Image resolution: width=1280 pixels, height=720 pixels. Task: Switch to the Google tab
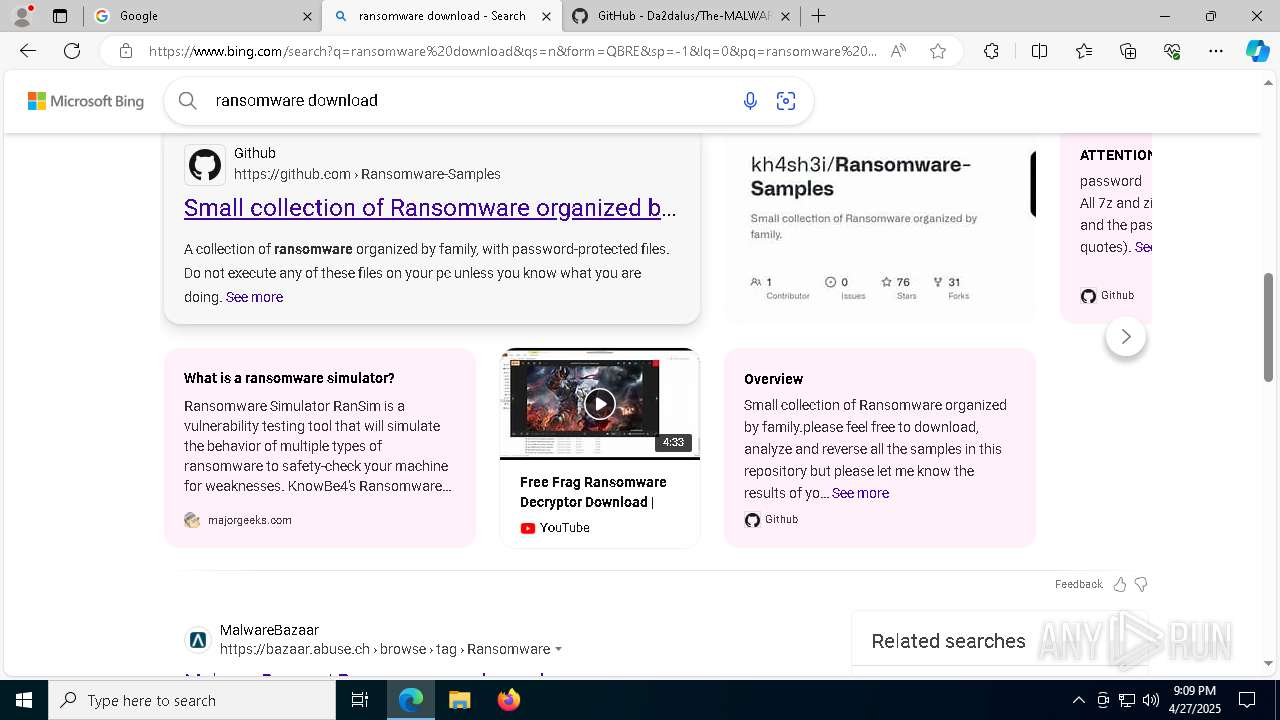coord(202,16)
